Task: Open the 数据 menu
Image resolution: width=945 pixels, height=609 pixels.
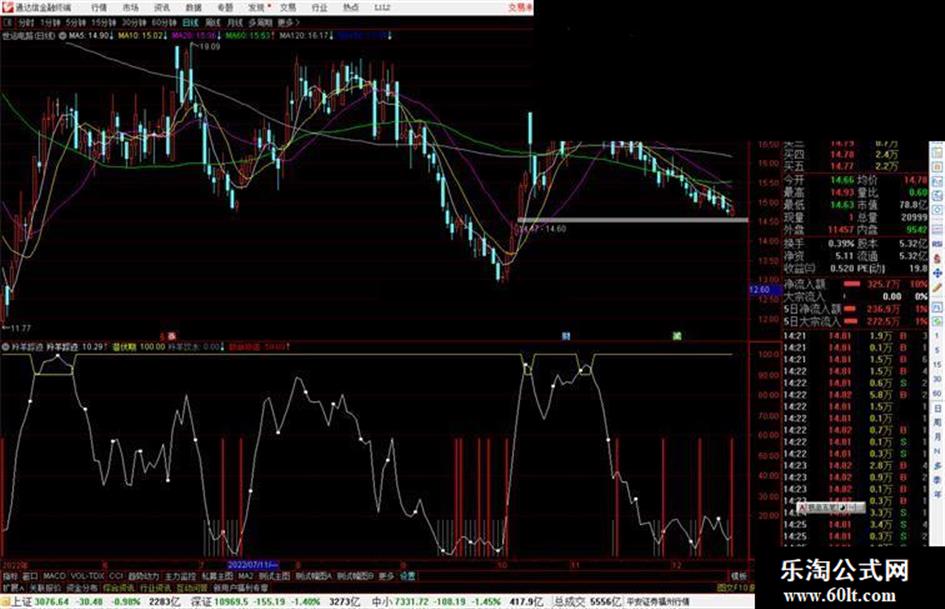Action: coord(193,8)
